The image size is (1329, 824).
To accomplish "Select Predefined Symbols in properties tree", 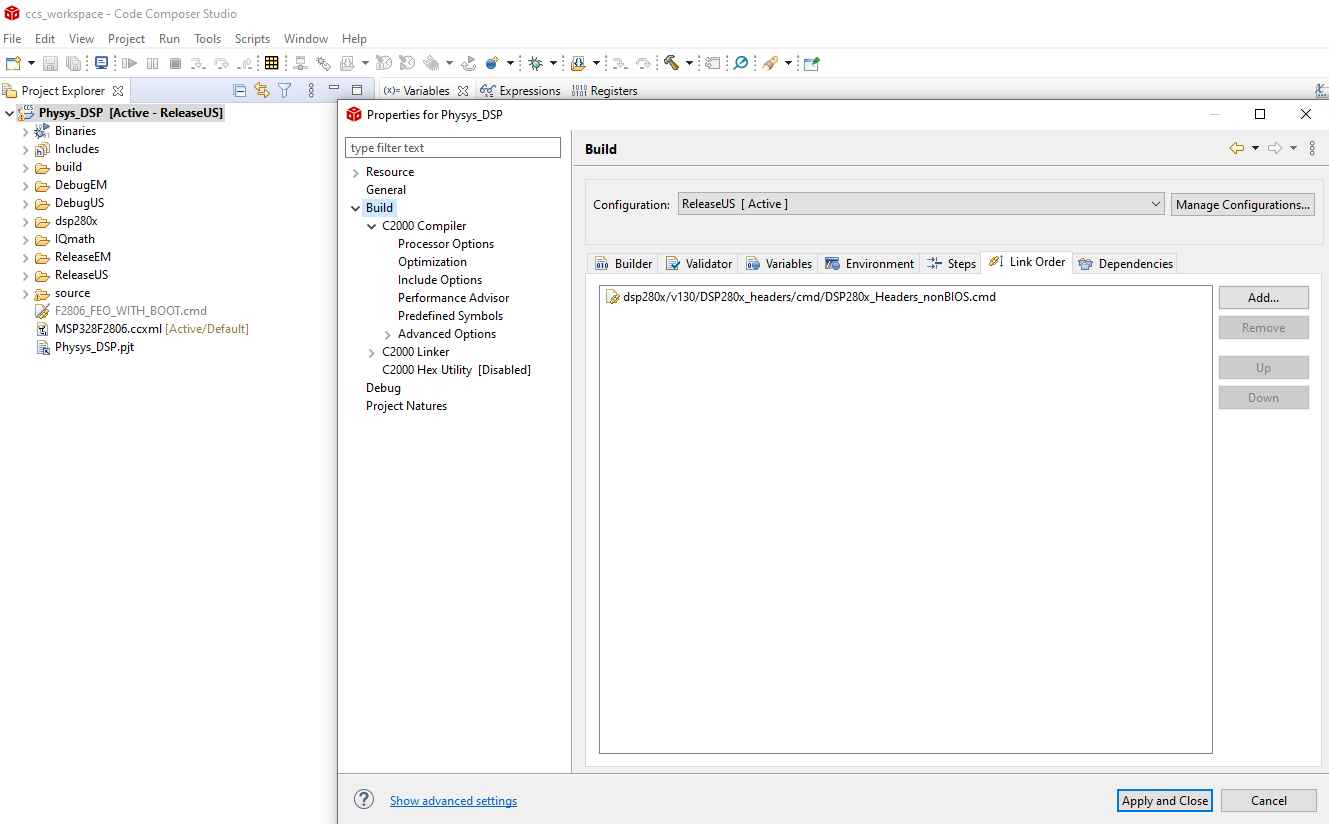I will (450, 316).
